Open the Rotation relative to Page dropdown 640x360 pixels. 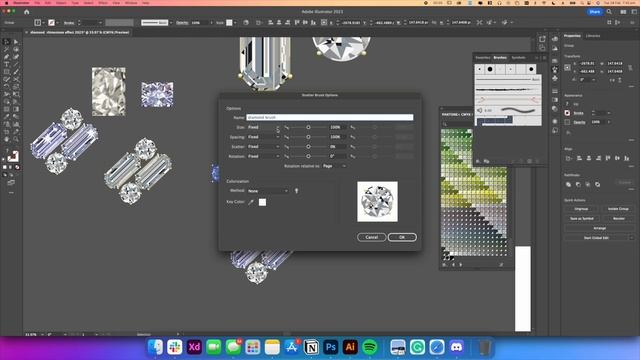pyautogui.click(x=334, y=166)
